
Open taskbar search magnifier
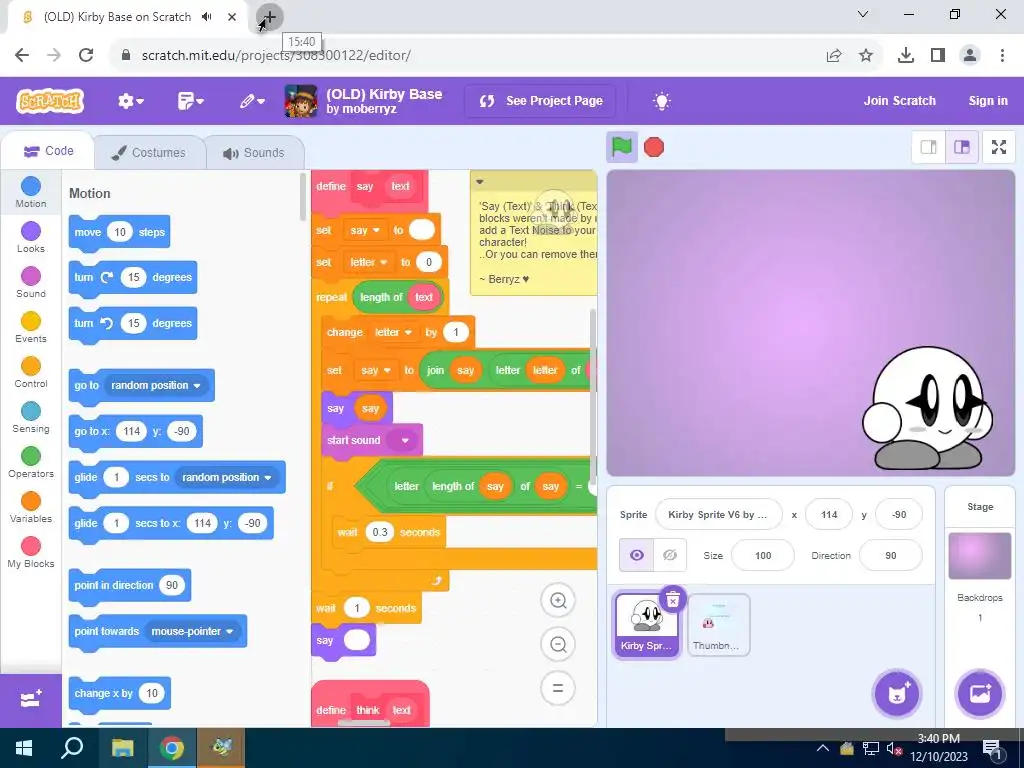tap(72, 748)
